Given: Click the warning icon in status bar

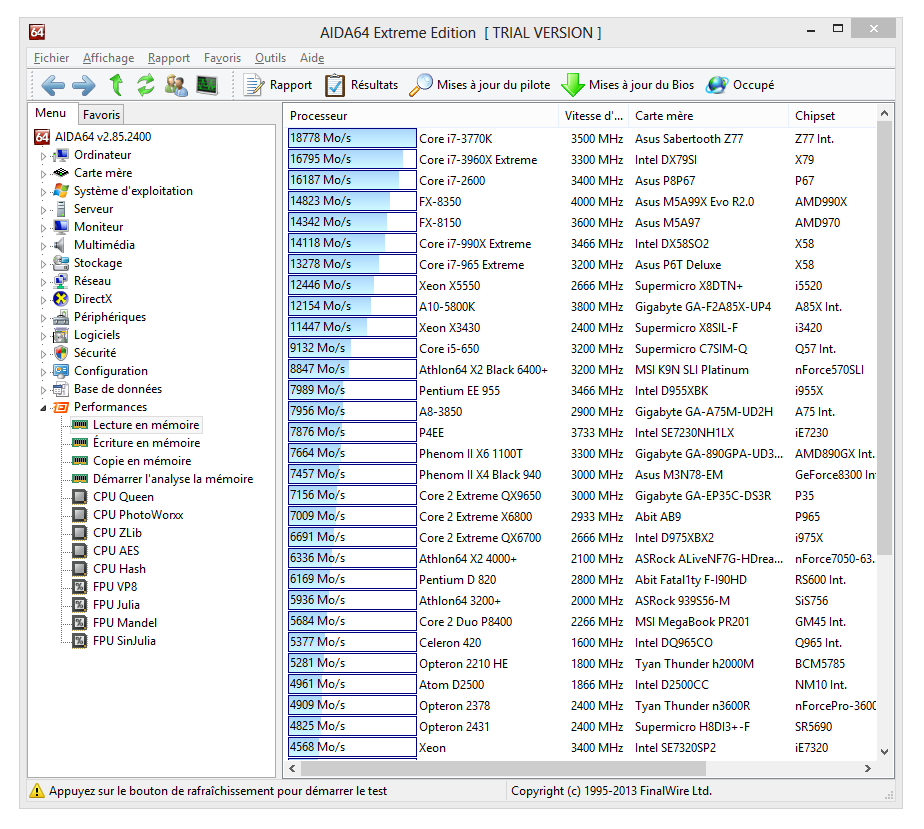Looking at the screenshot, I should coord(37,791).
